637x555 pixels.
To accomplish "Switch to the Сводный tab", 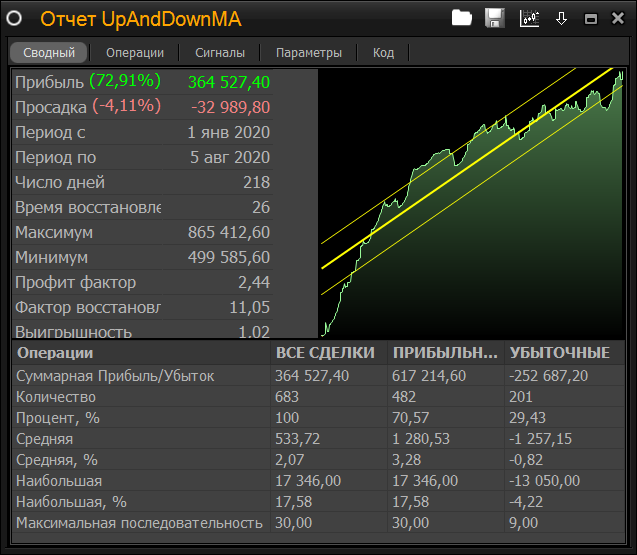I will point(49,53).
